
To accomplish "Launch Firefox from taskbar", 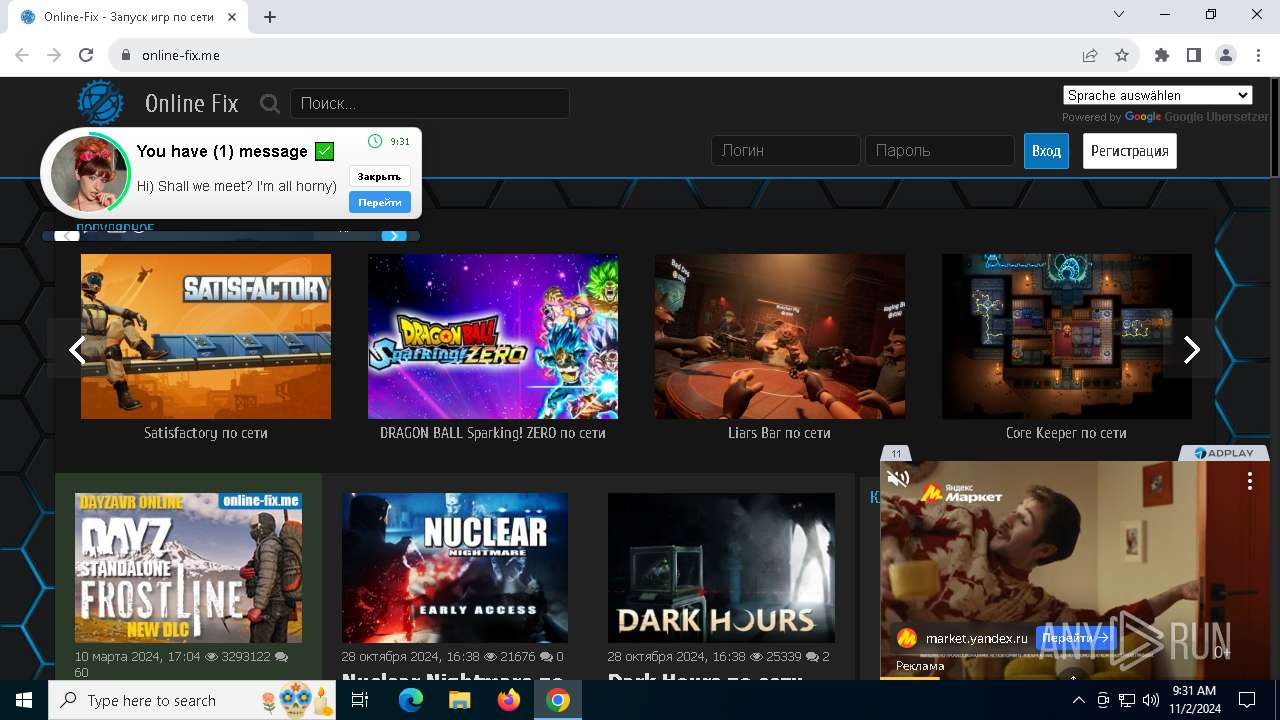I will tap(509, 700).
